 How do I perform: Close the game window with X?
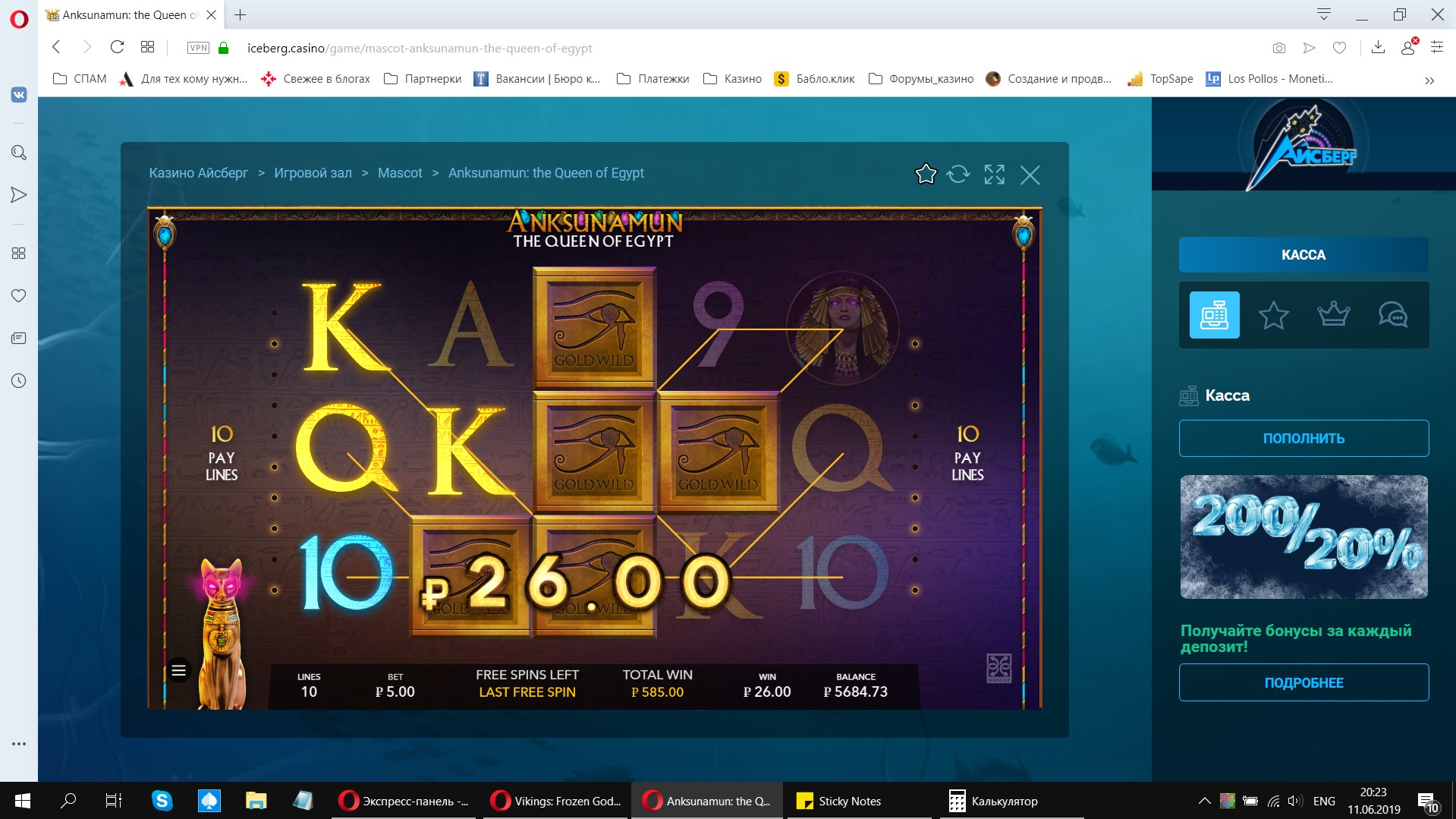click(x=1030, y=175)
